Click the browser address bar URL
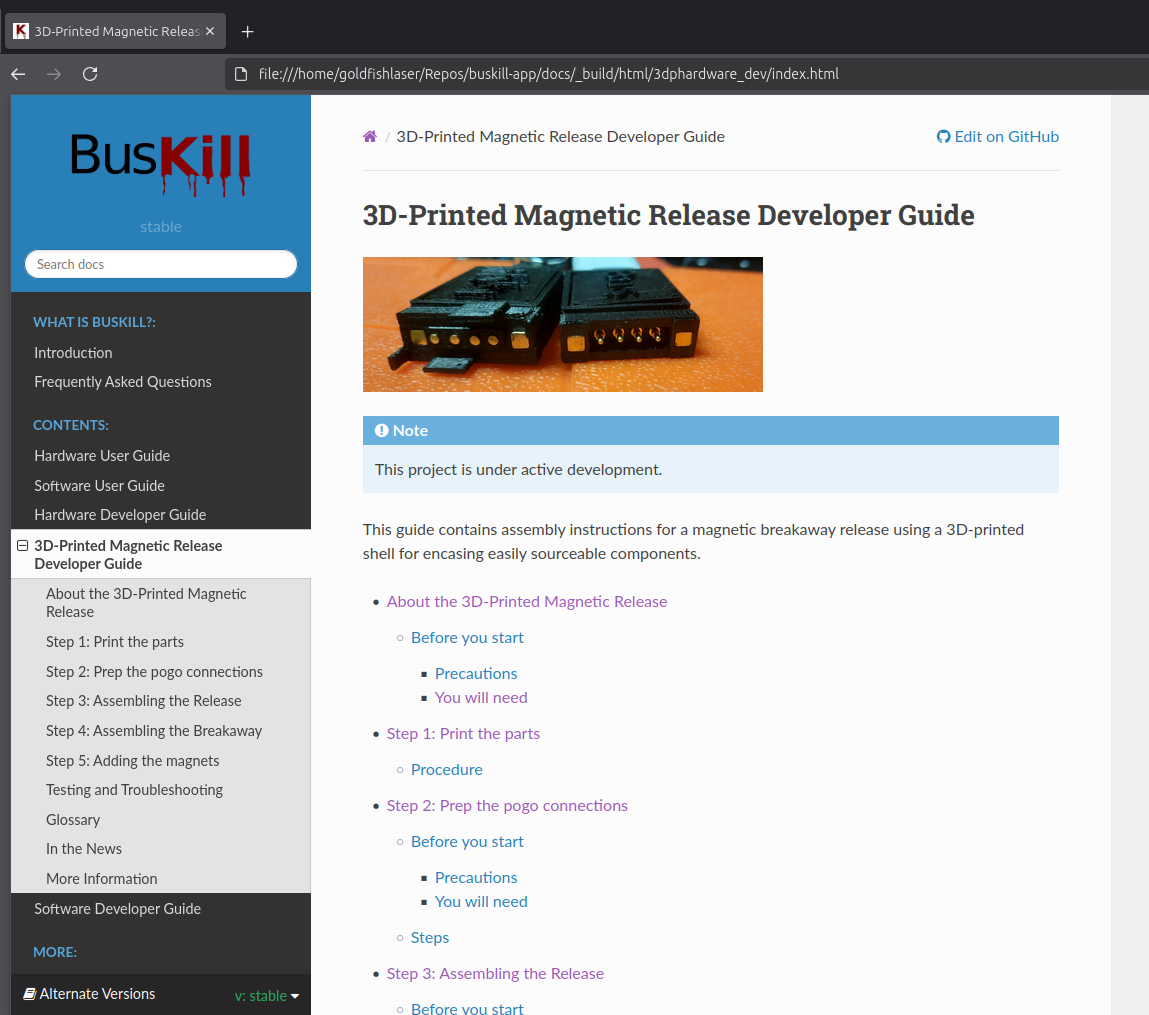The height and width of the screenshot is (1015, 1149). (x=548, y=74)
